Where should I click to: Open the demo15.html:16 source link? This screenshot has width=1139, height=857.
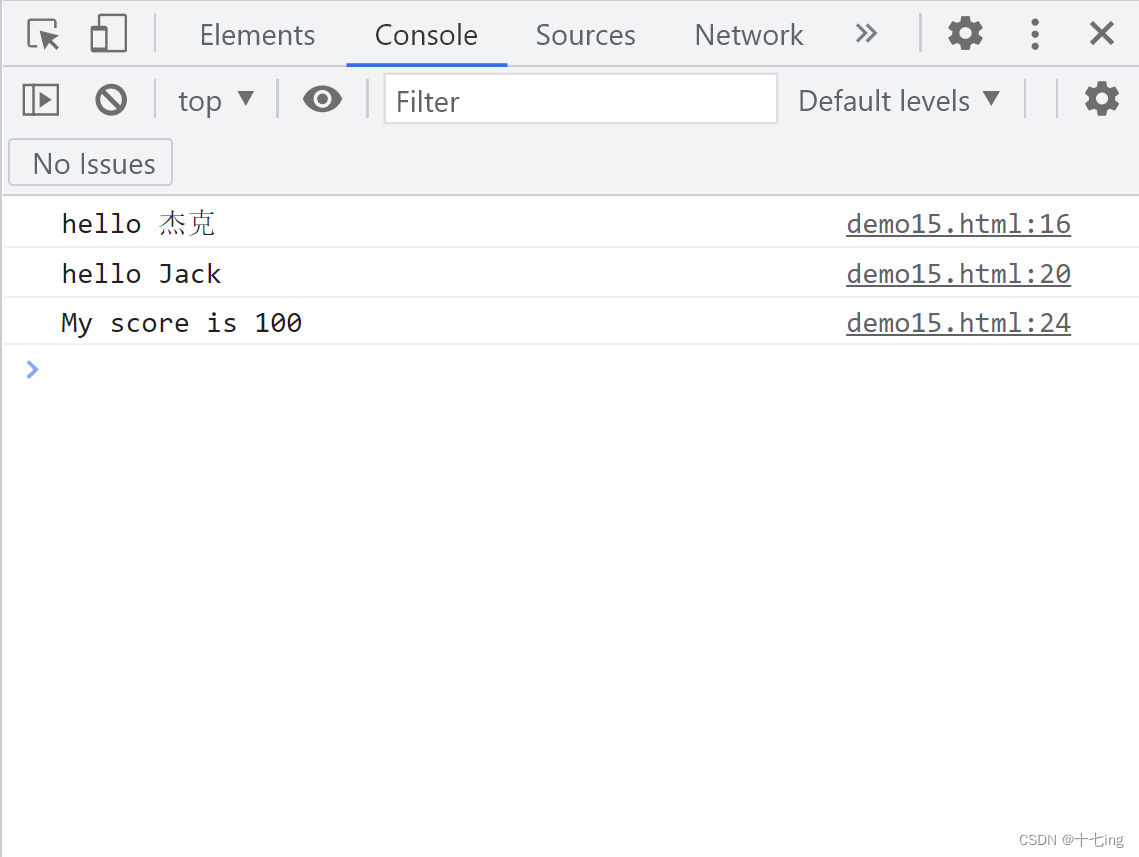(958, 224)
